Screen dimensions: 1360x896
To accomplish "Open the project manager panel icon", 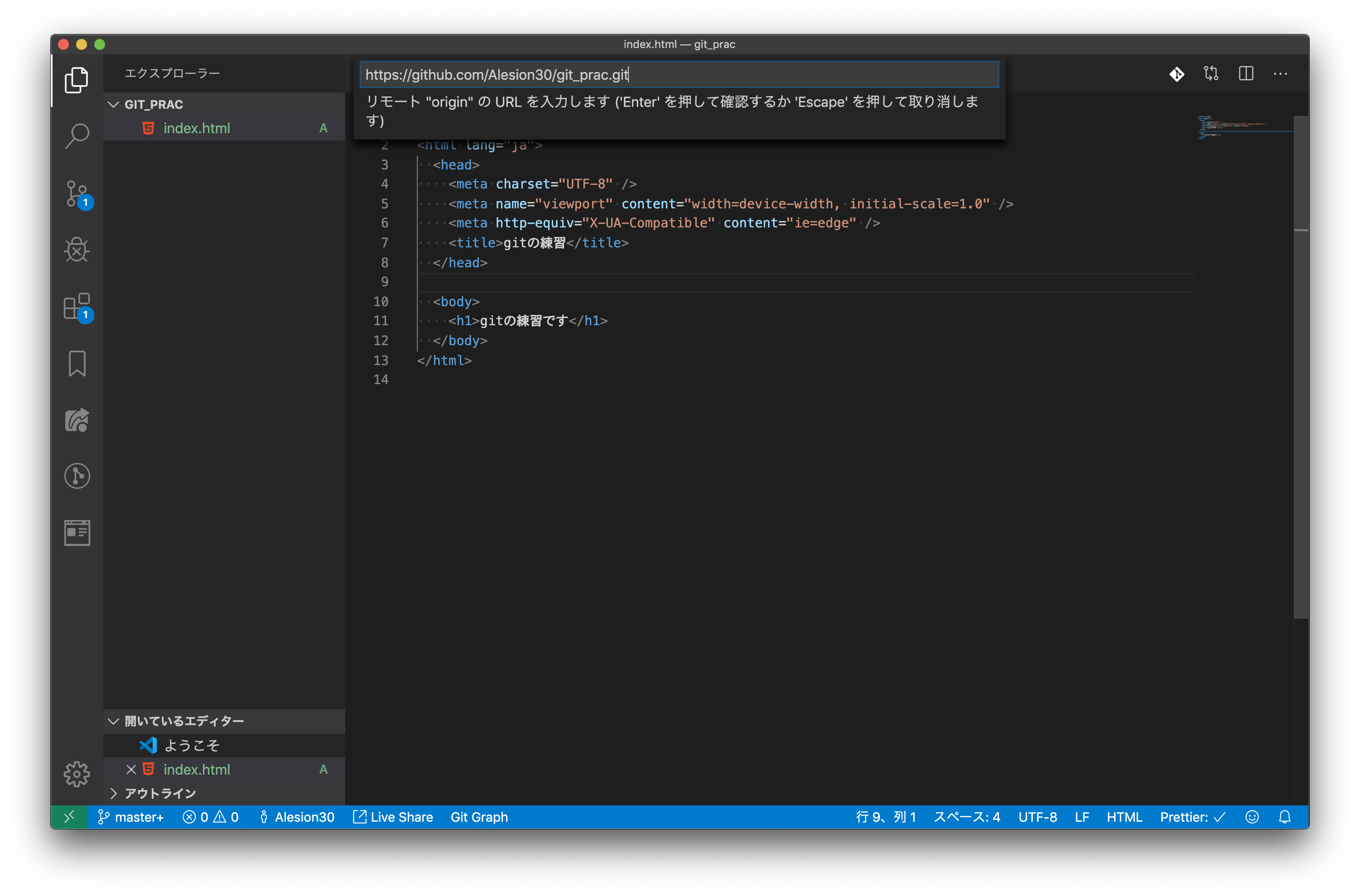I will pos(77,533).
